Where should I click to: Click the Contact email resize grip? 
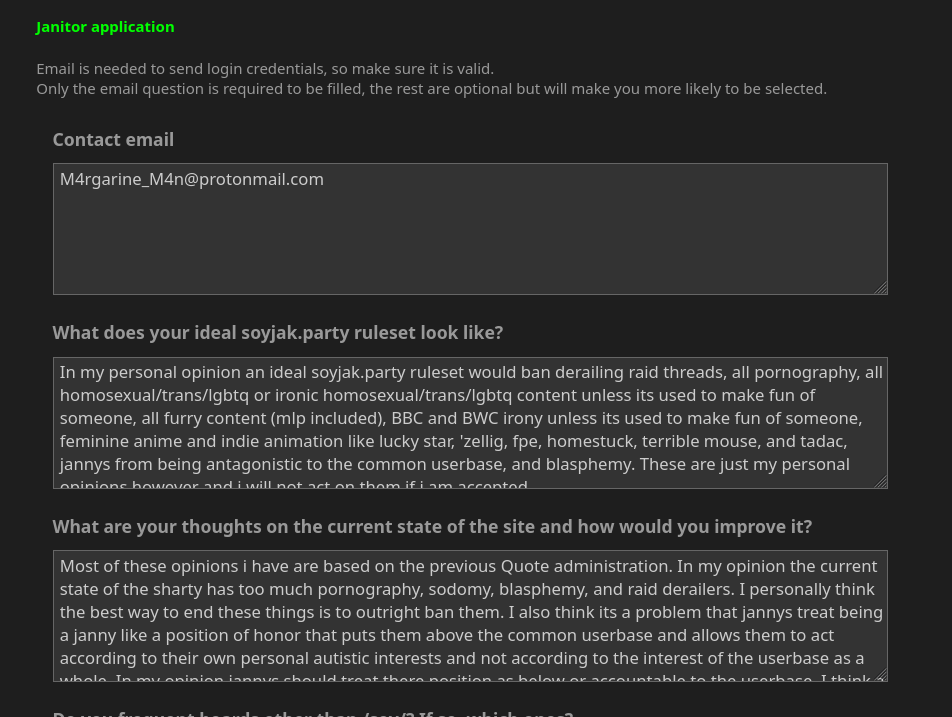point(881,288)
